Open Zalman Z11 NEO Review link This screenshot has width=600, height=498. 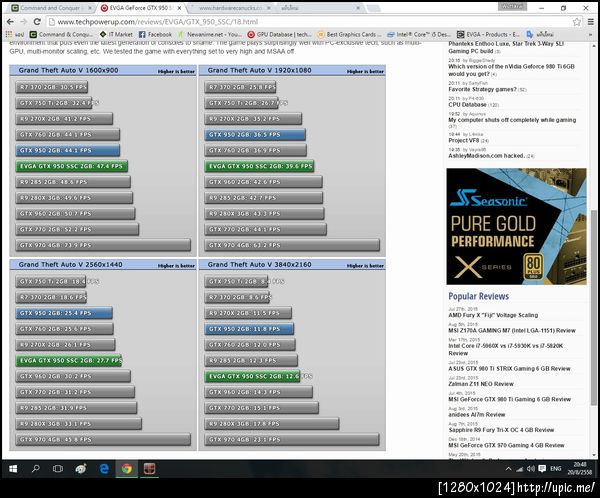(481, 384)
